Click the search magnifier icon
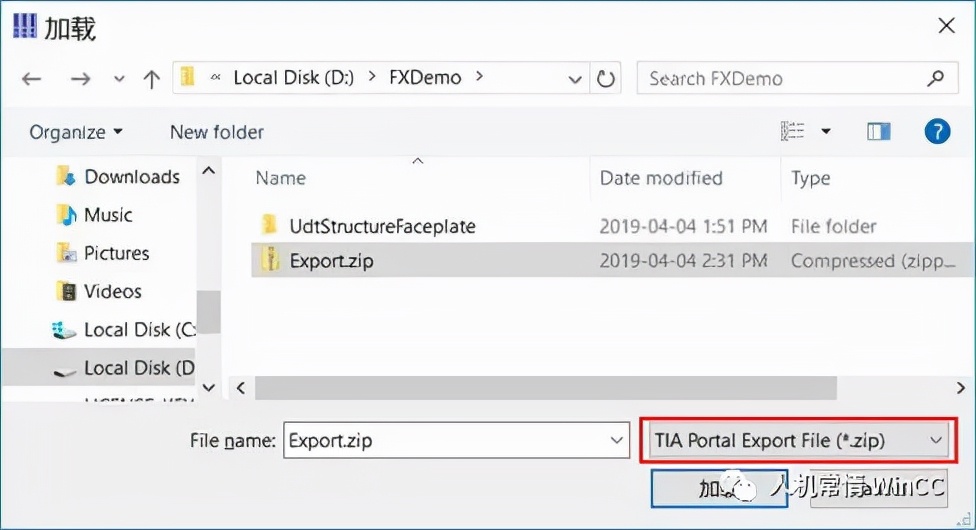 point(936,78)
